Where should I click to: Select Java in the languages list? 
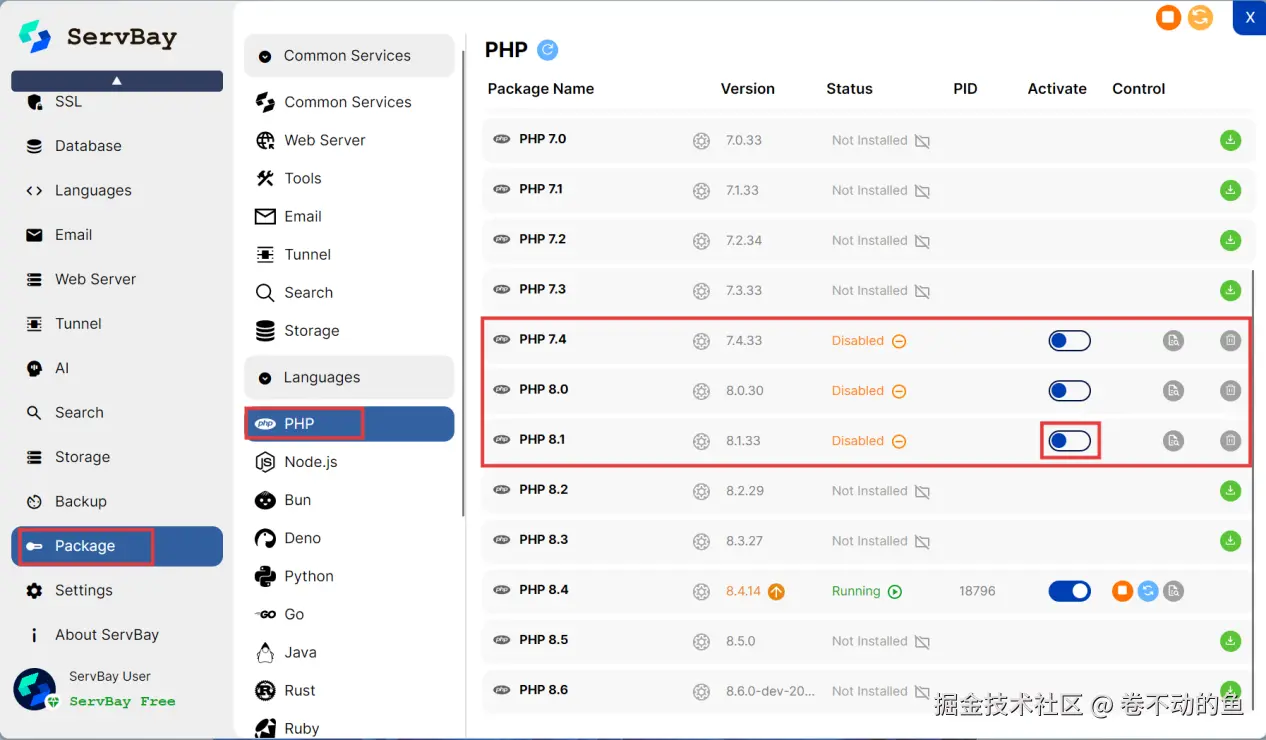tap(349, 652)
